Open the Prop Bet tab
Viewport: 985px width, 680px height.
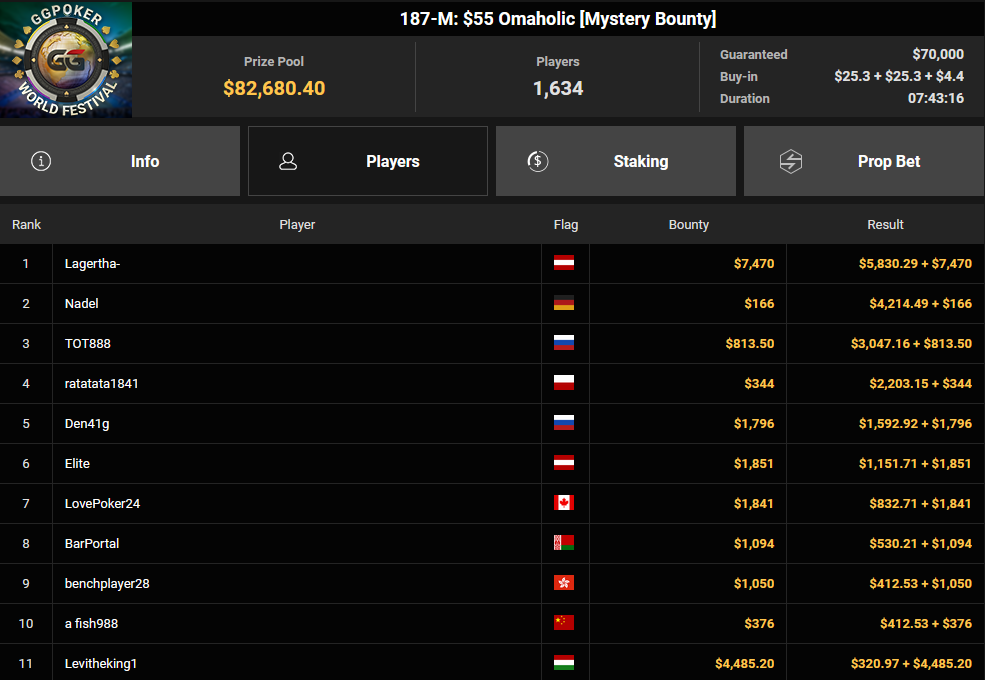click(864, 161)
